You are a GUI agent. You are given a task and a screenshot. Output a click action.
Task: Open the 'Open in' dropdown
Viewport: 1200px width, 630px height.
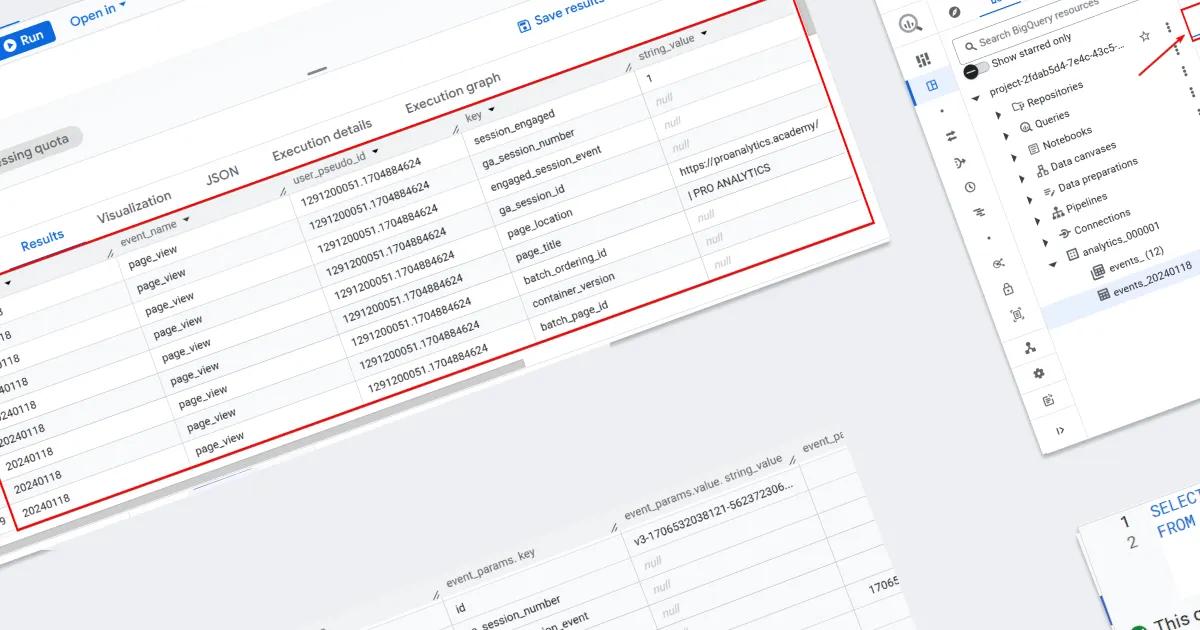point(98,13)
